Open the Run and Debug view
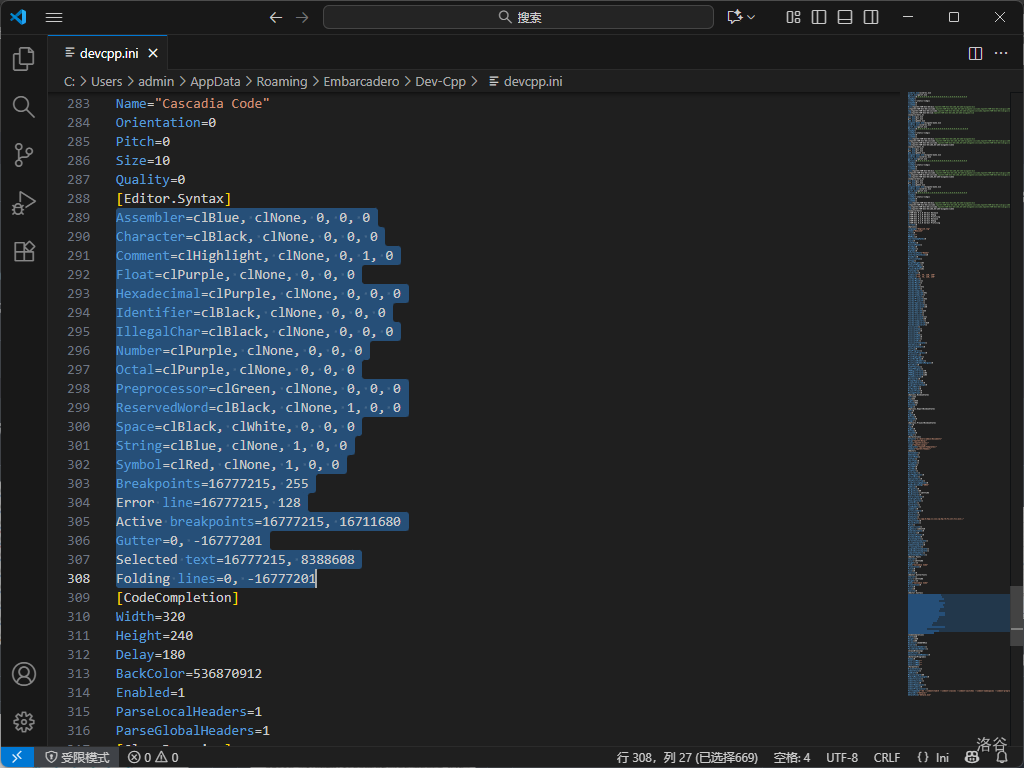The width and height of the screenshot is (1024, 768). [24, 203]
